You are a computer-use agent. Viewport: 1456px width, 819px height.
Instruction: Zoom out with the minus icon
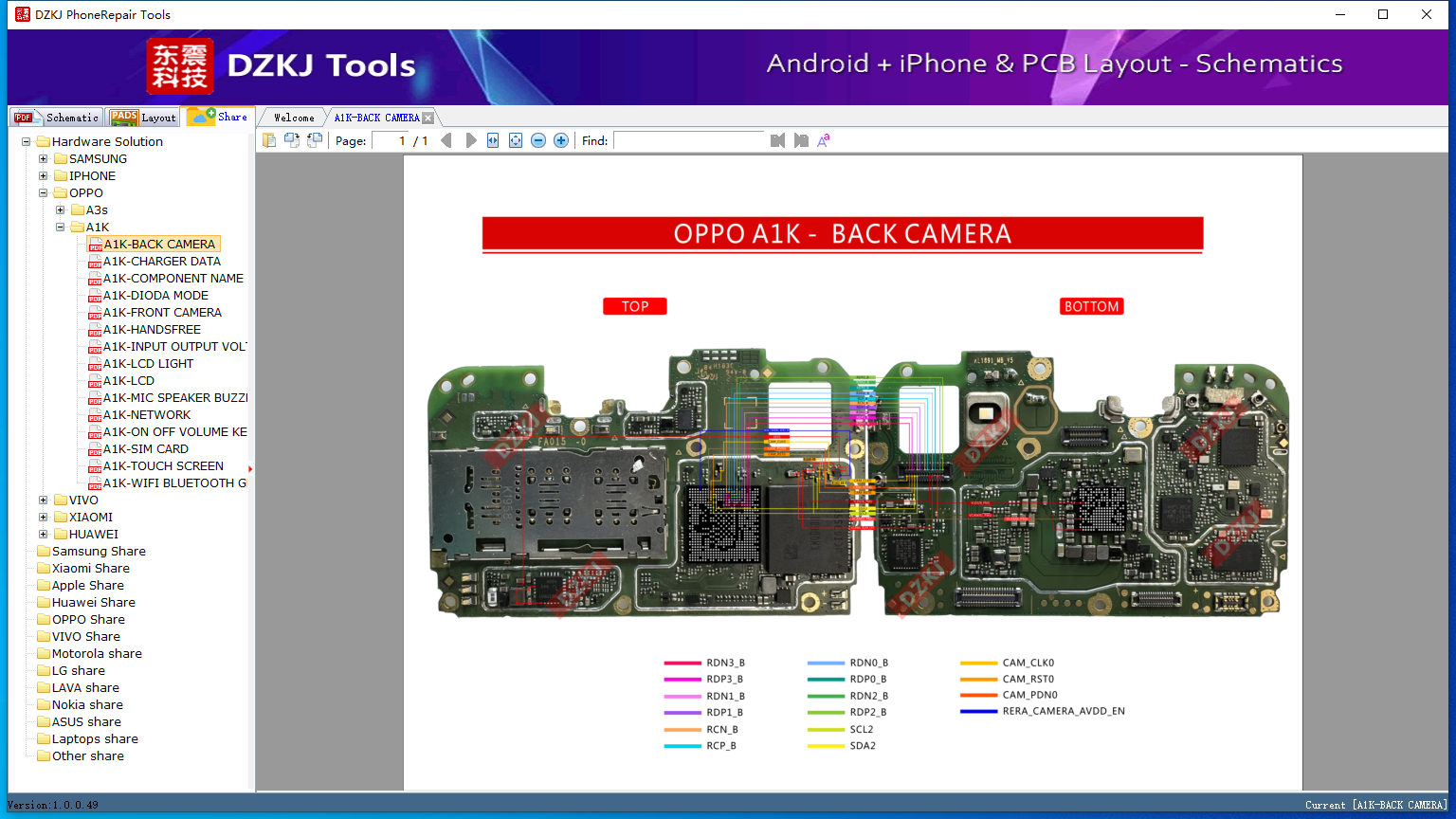pos(538,140)
